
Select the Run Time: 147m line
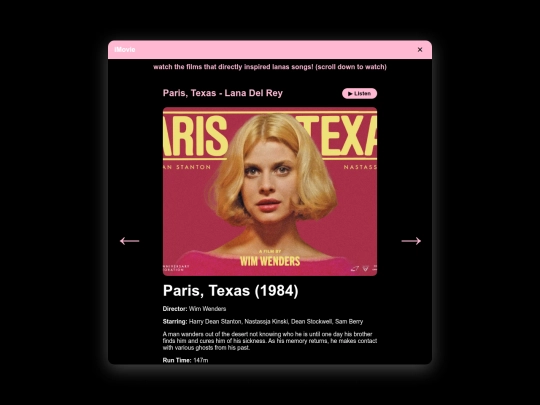coord(185,360)
